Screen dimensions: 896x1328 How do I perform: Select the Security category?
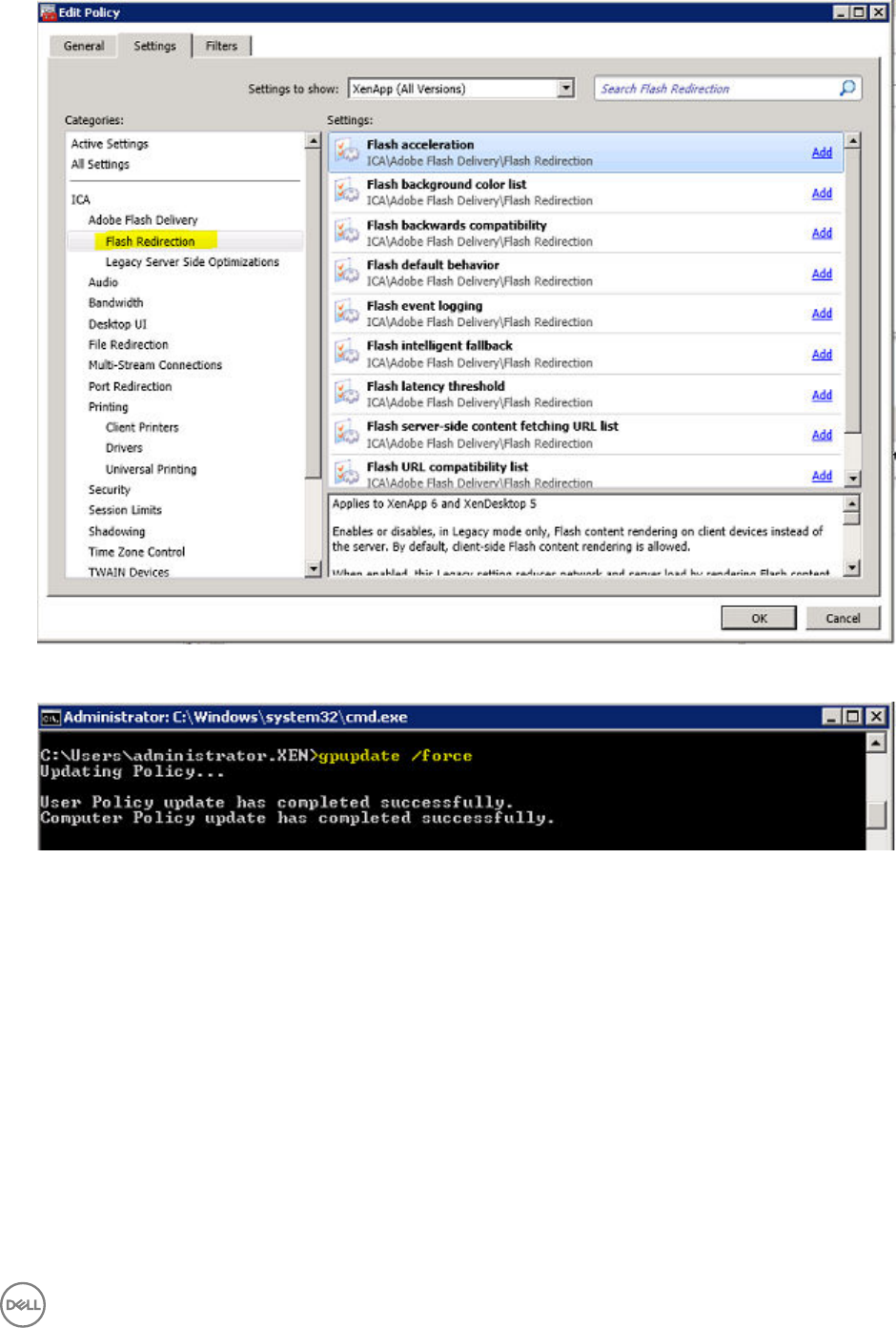[110, 489]
